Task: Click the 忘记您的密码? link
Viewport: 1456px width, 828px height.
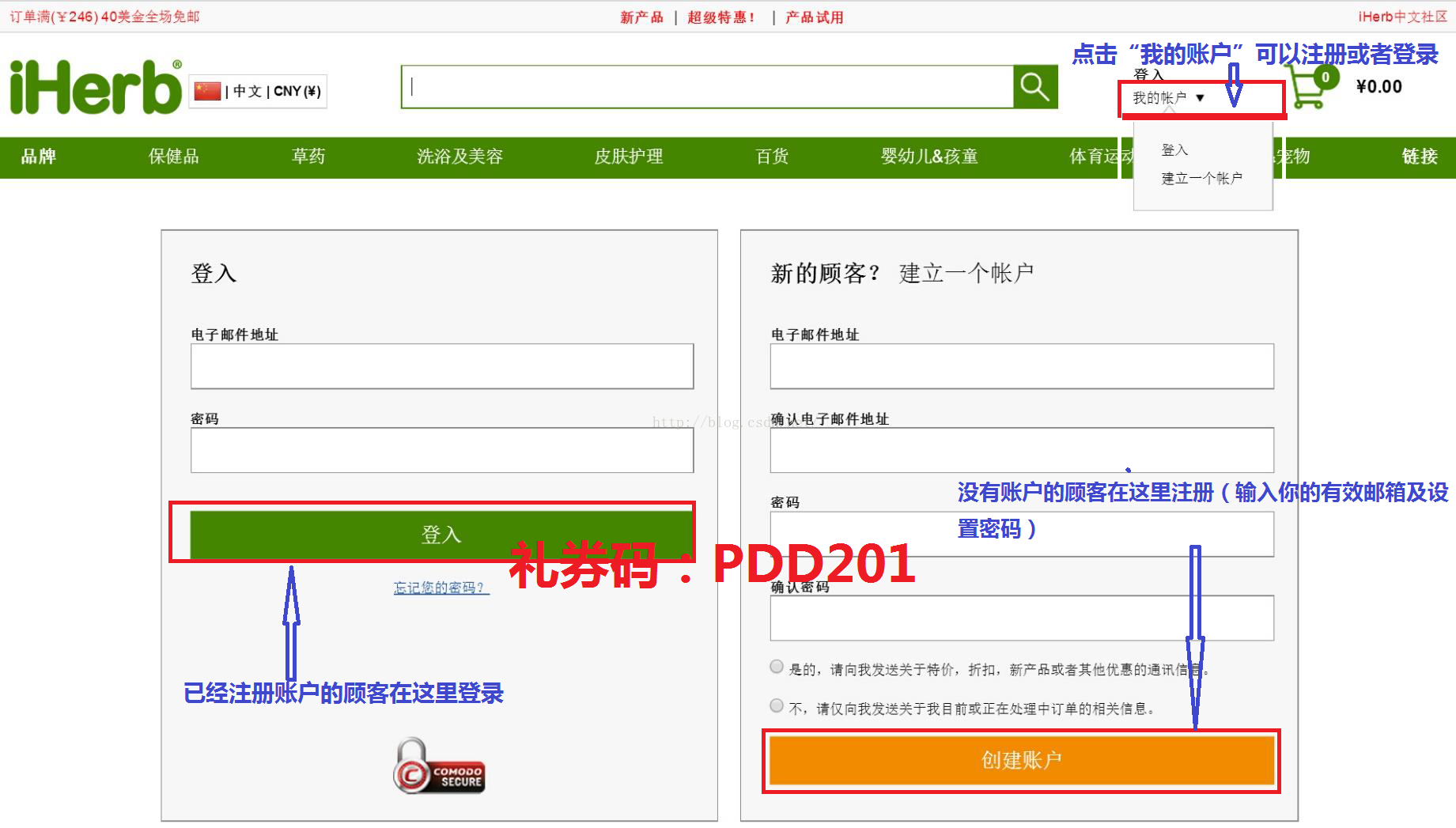Action: (441, 588)
